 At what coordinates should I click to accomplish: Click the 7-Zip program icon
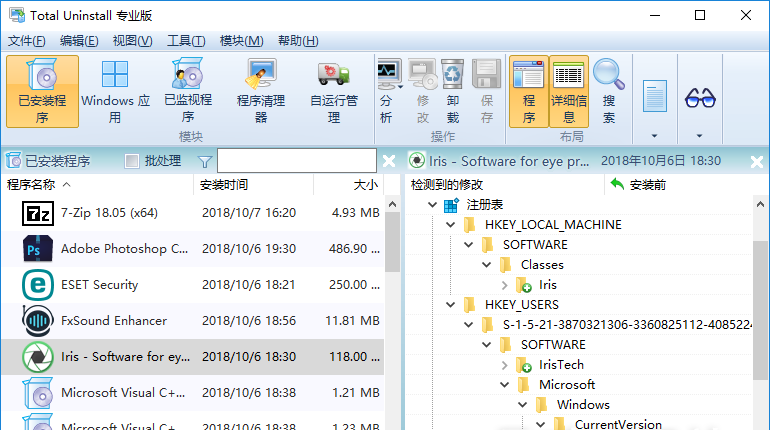(x=38, y=214)
